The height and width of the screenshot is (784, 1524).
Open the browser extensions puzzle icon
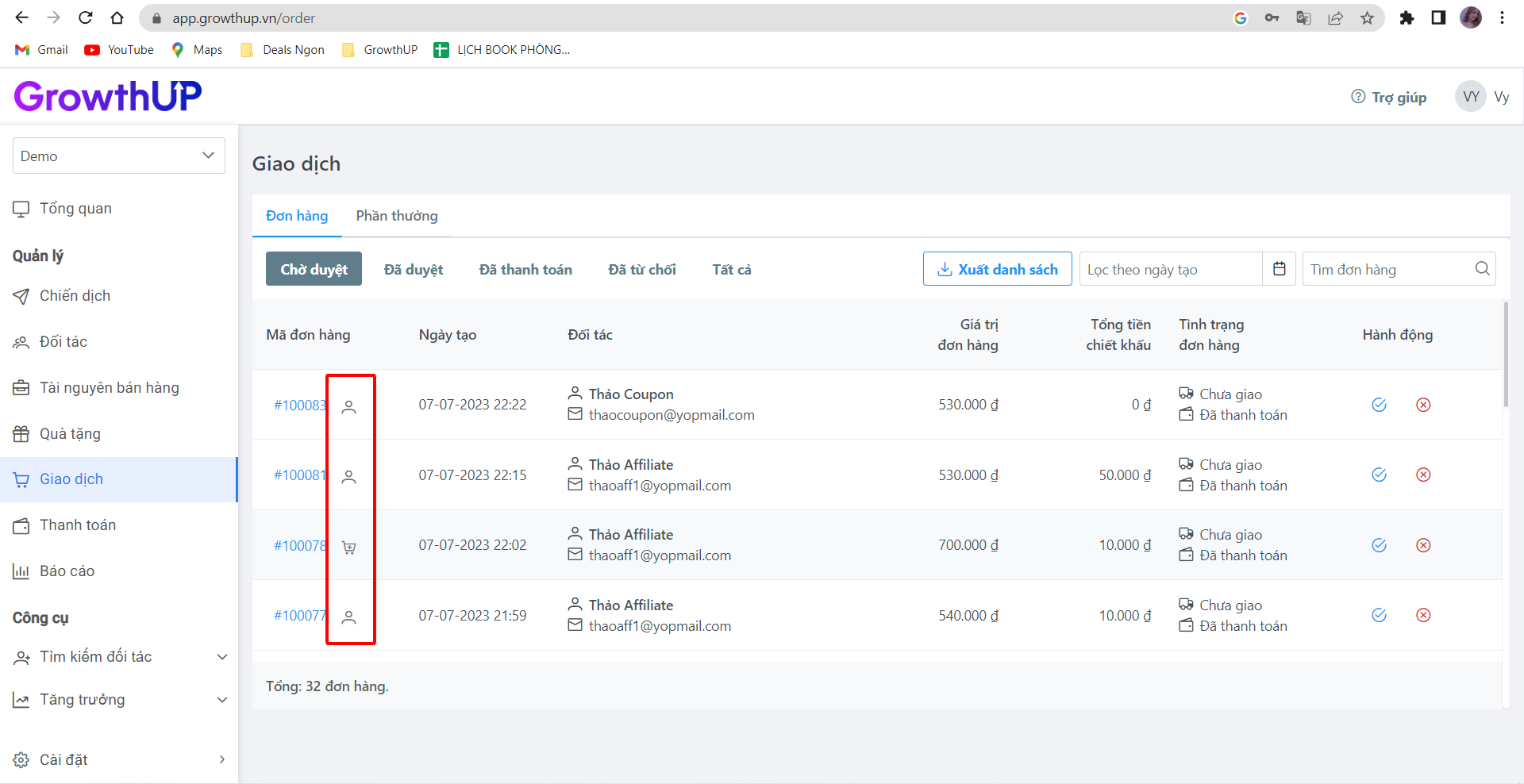pyautogui.click(x=1407, y=17)
